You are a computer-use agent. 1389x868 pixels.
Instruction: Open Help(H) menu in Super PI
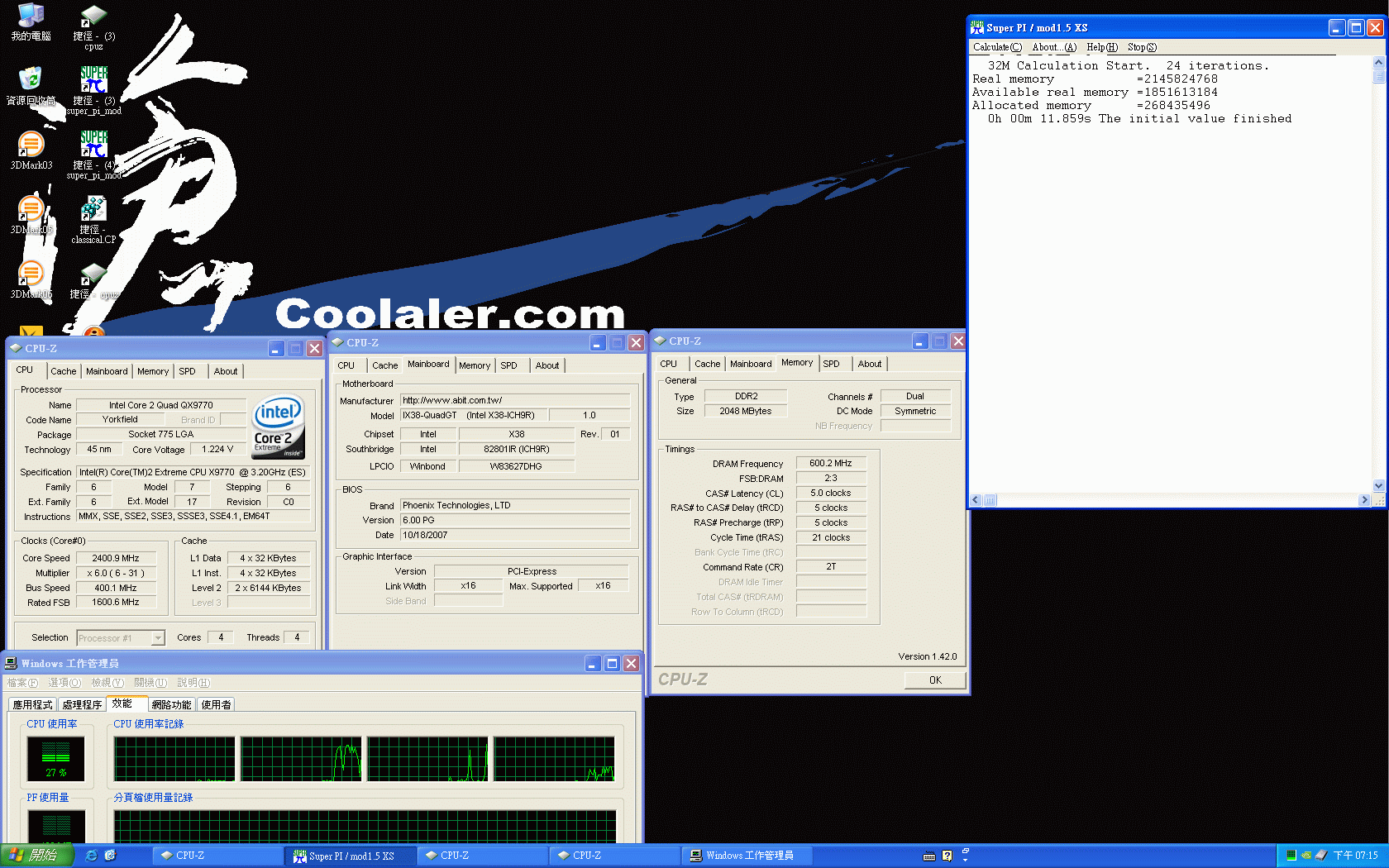[1102, 47]
